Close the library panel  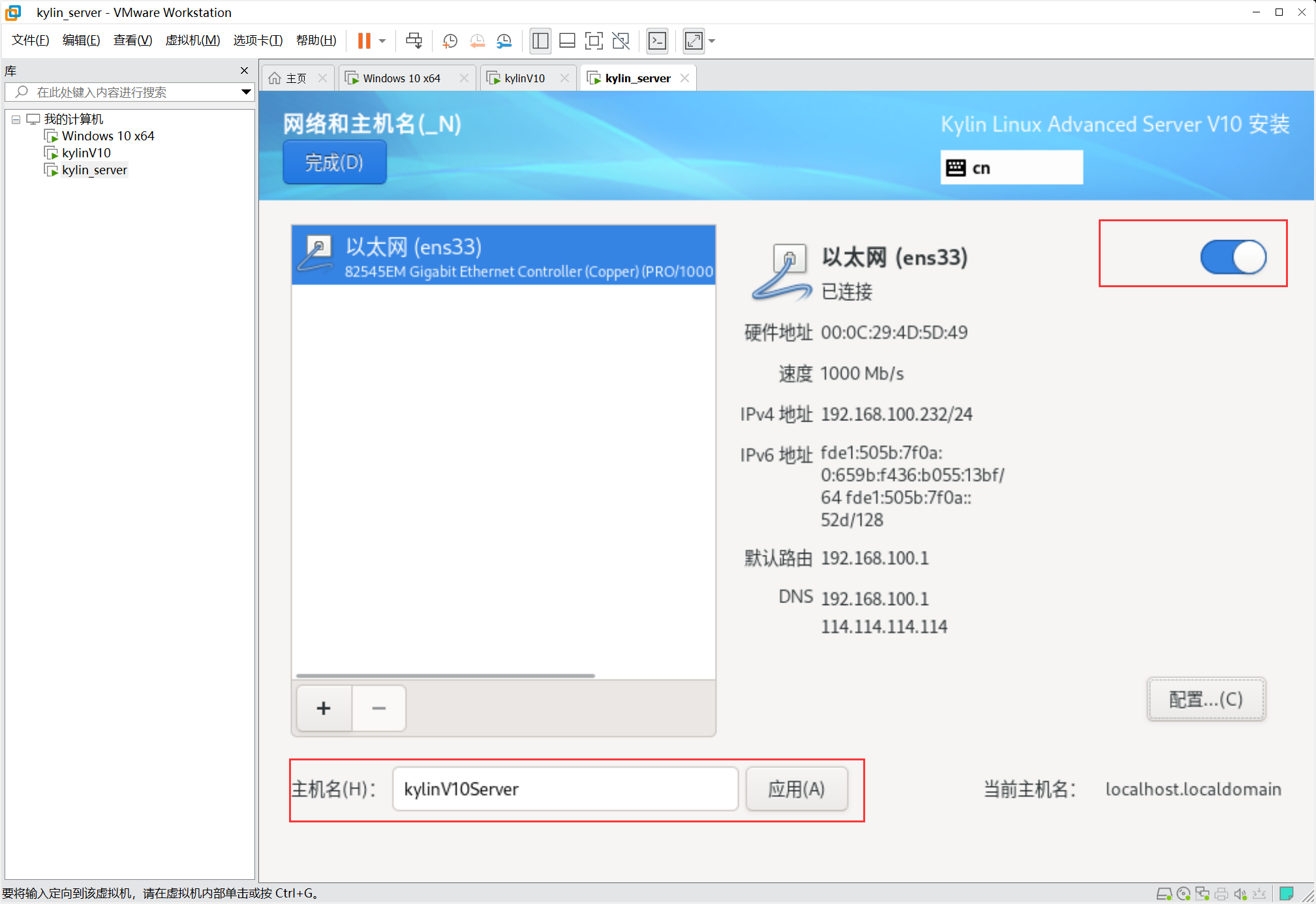click(x=244, y=70)
